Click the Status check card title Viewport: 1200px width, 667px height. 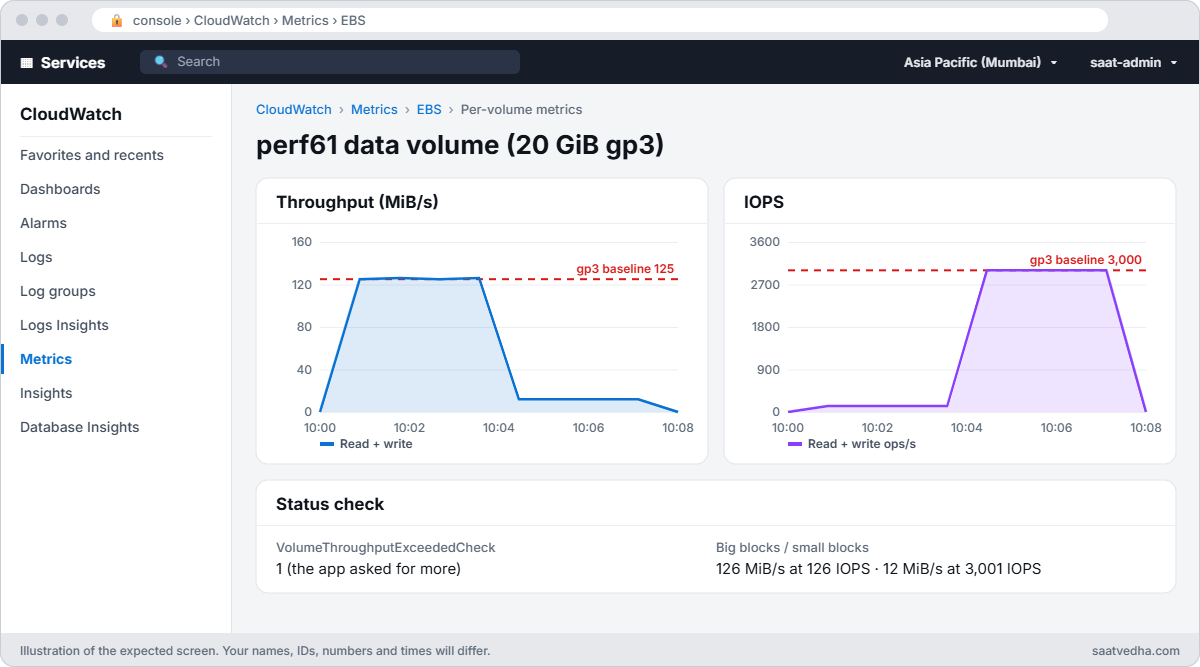(x=330, y=504)
